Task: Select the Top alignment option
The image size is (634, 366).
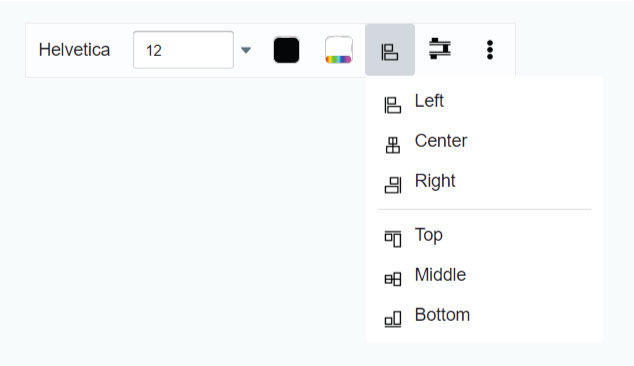Action: coord(484,239)
